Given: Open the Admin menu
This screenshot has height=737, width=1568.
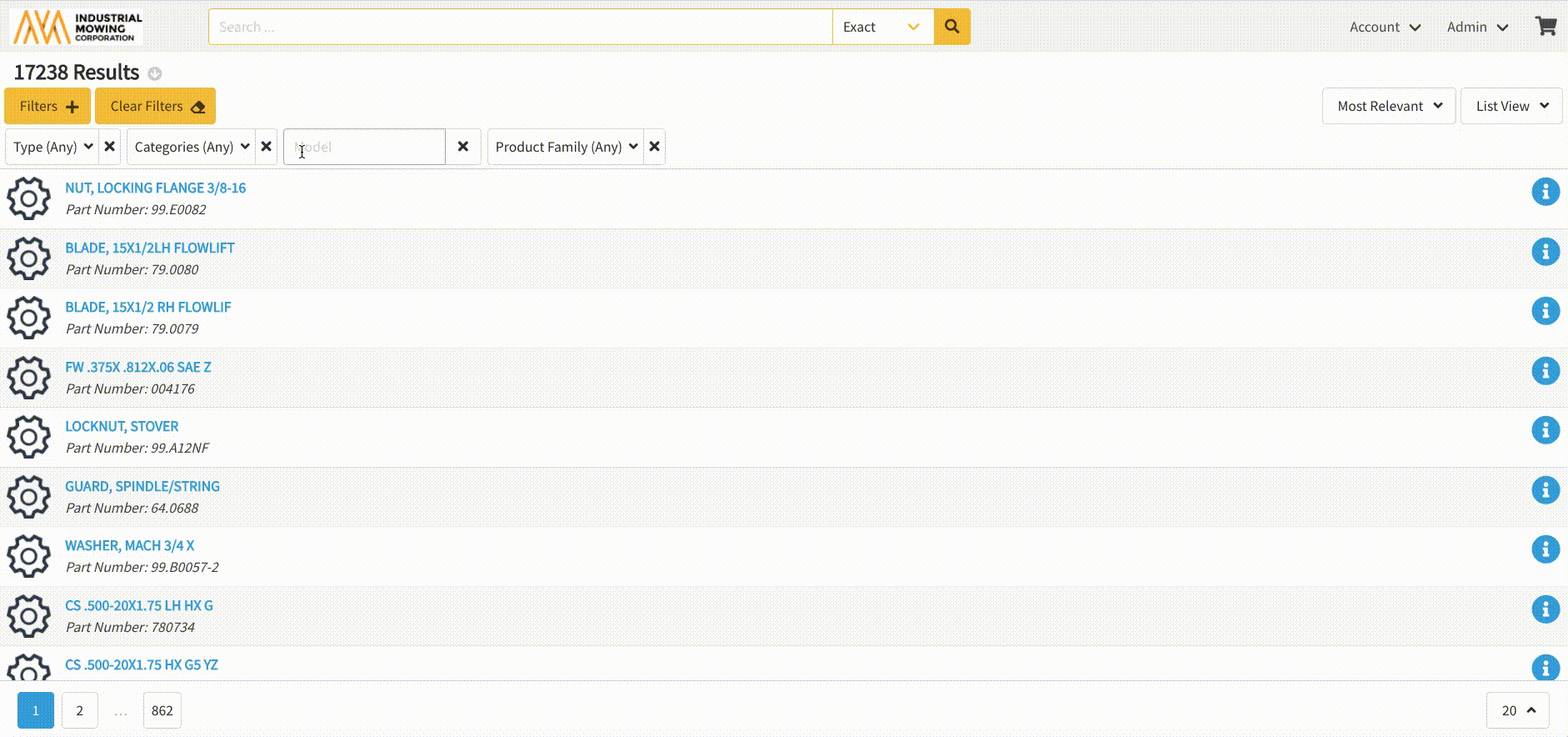Looking at the screenshot, I should [1477, 27].
